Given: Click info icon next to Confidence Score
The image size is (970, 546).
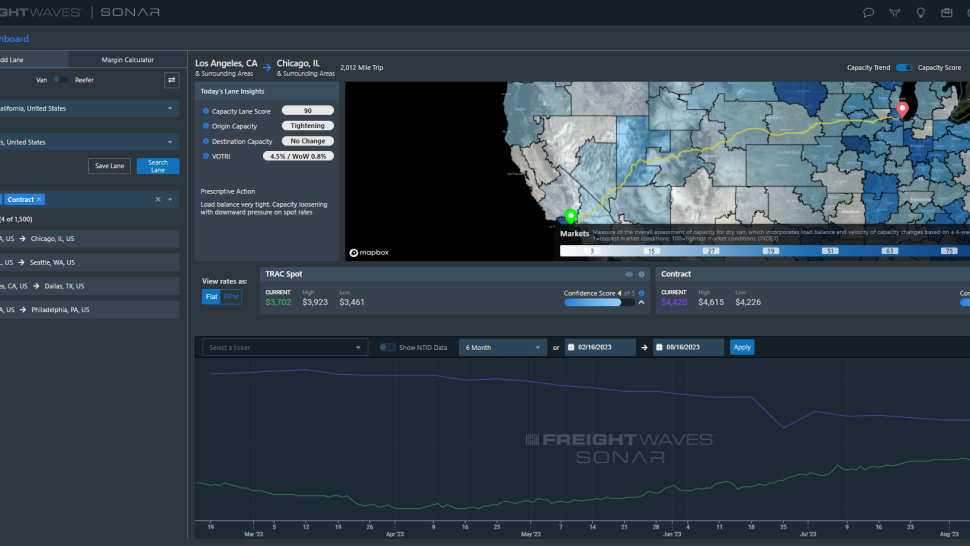Looking at the screenshot, I should pos(642,293).
